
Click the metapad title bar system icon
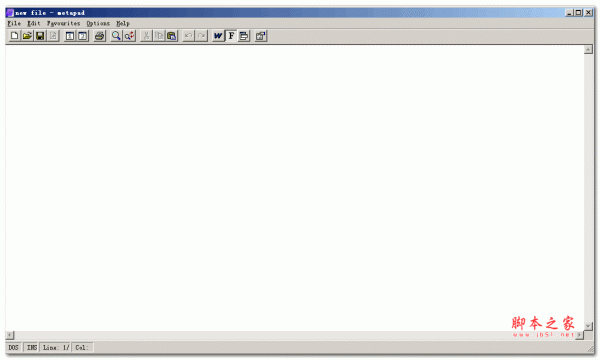point(10,13)
